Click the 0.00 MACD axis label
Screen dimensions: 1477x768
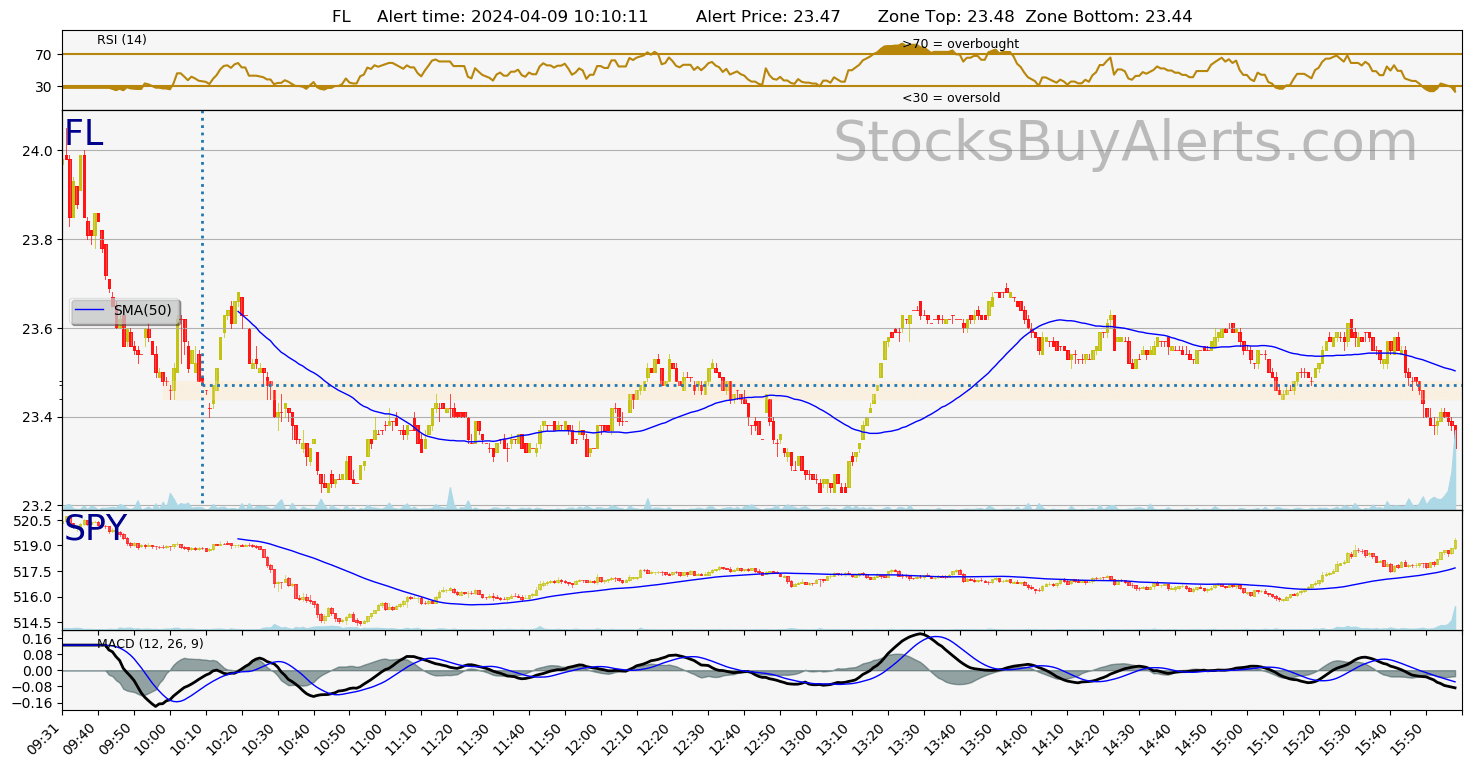[39, 671]
